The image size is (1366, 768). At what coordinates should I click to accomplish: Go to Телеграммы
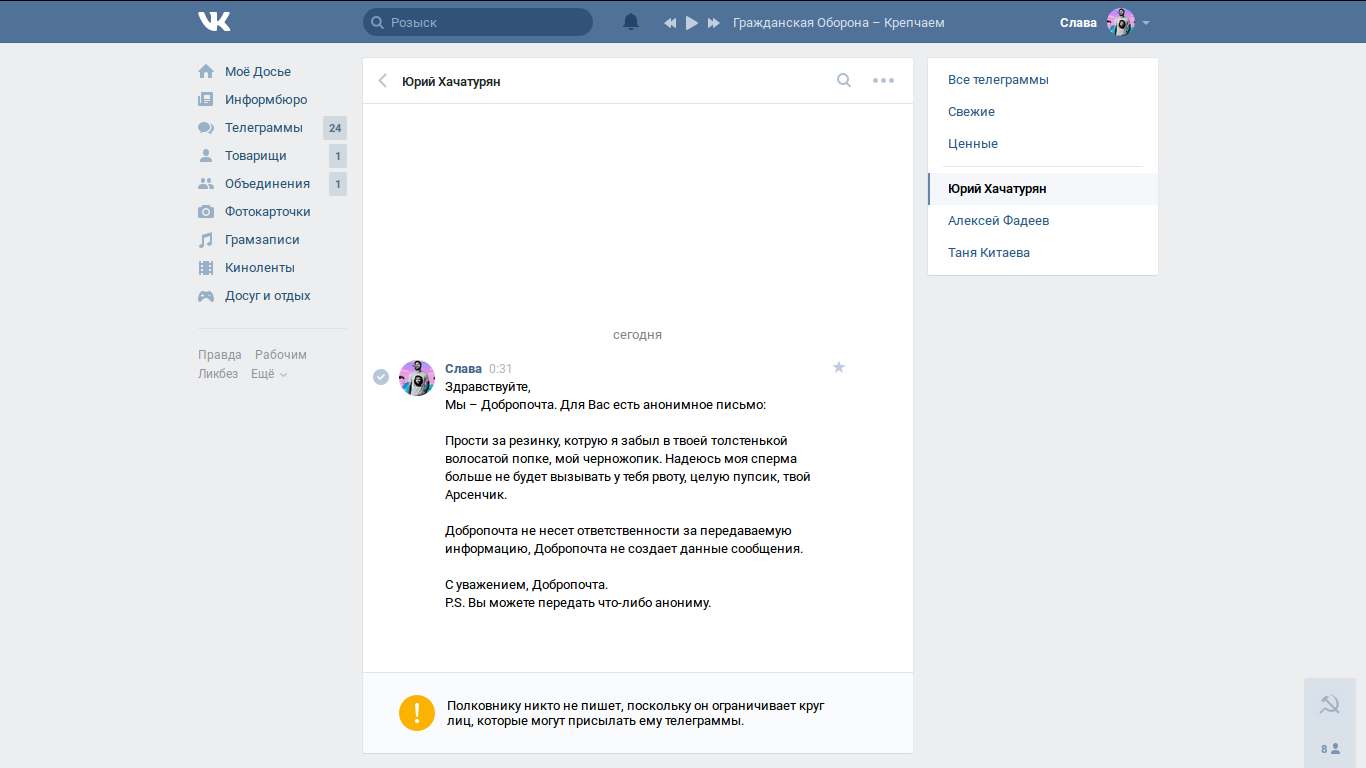pyautogui.click(x=264, y=128)
